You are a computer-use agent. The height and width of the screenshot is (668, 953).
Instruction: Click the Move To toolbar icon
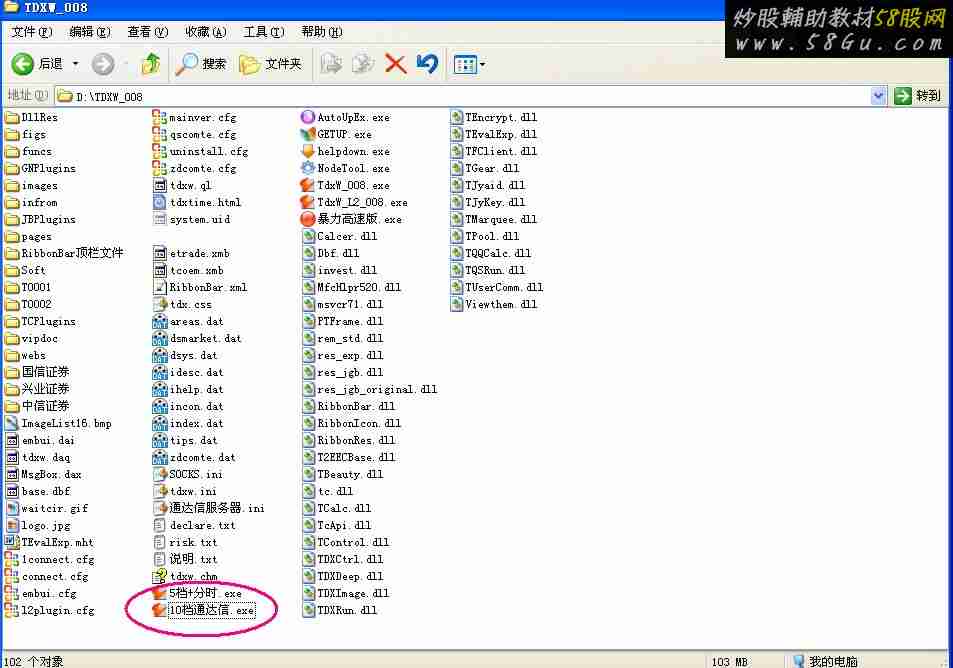[x=331, y=64]
